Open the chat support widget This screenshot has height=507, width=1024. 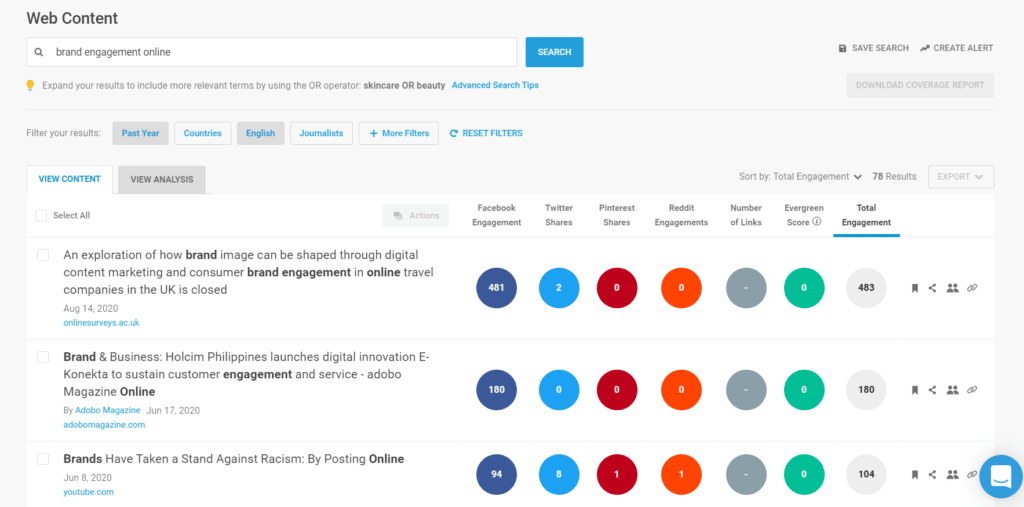pos(1001,476)
